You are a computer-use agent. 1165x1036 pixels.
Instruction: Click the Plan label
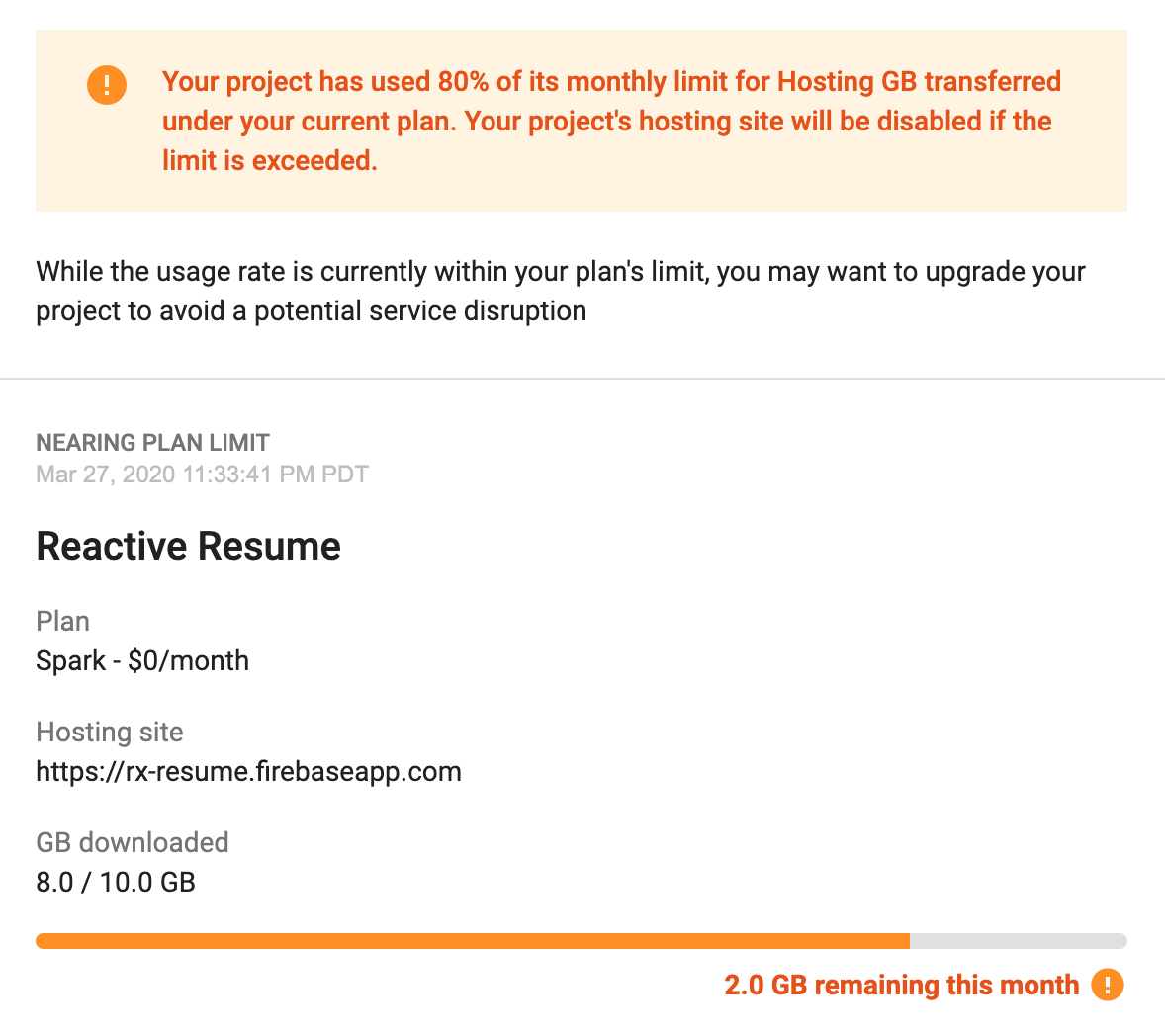62,622
